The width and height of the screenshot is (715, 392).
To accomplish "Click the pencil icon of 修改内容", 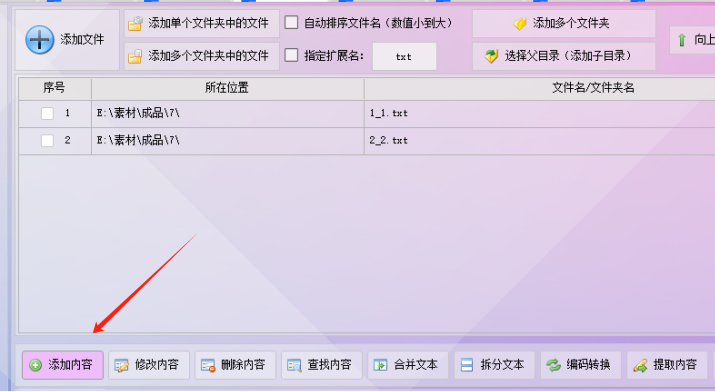I will pos(122,366).
